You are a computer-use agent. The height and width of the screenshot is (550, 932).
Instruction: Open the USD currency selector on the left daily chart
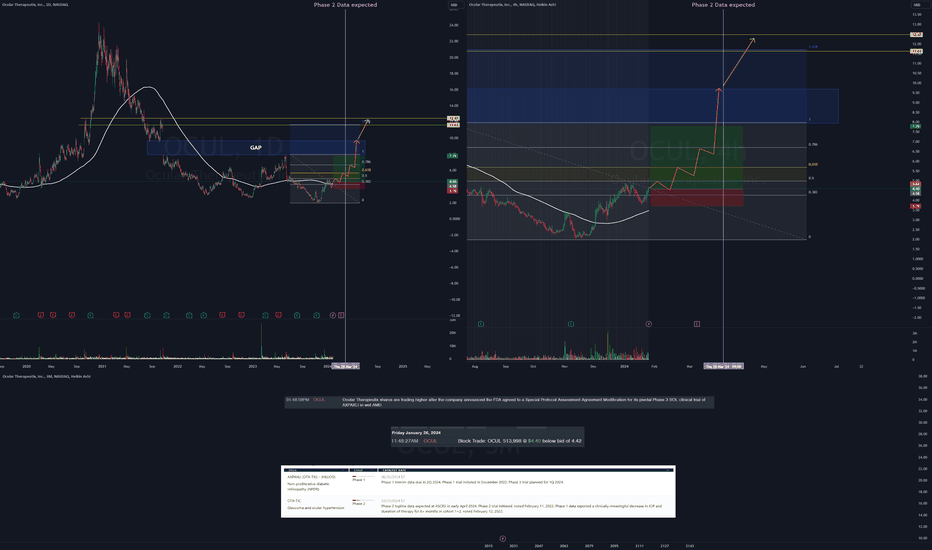click(x=455, y=5)
